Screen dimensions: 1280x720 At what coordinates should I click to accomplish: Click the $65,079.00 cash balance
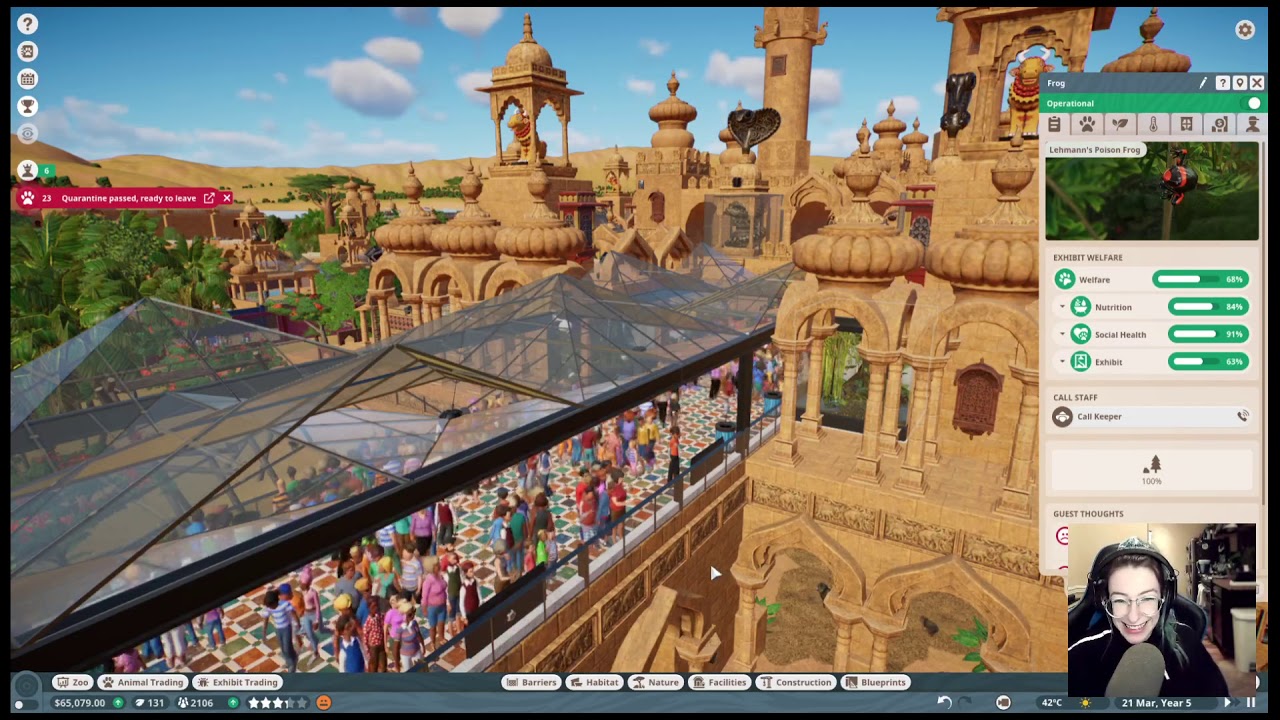click(80, 703)
